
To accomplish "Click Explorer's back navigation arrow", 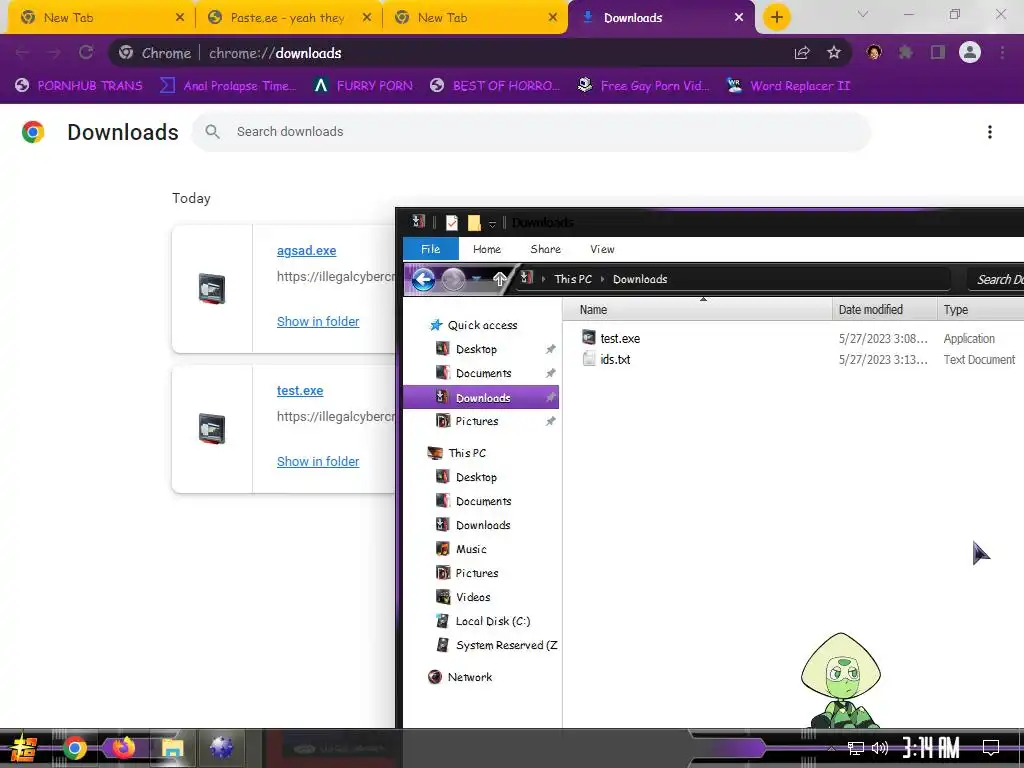I will pyautogui.click(x=423, y=280).
